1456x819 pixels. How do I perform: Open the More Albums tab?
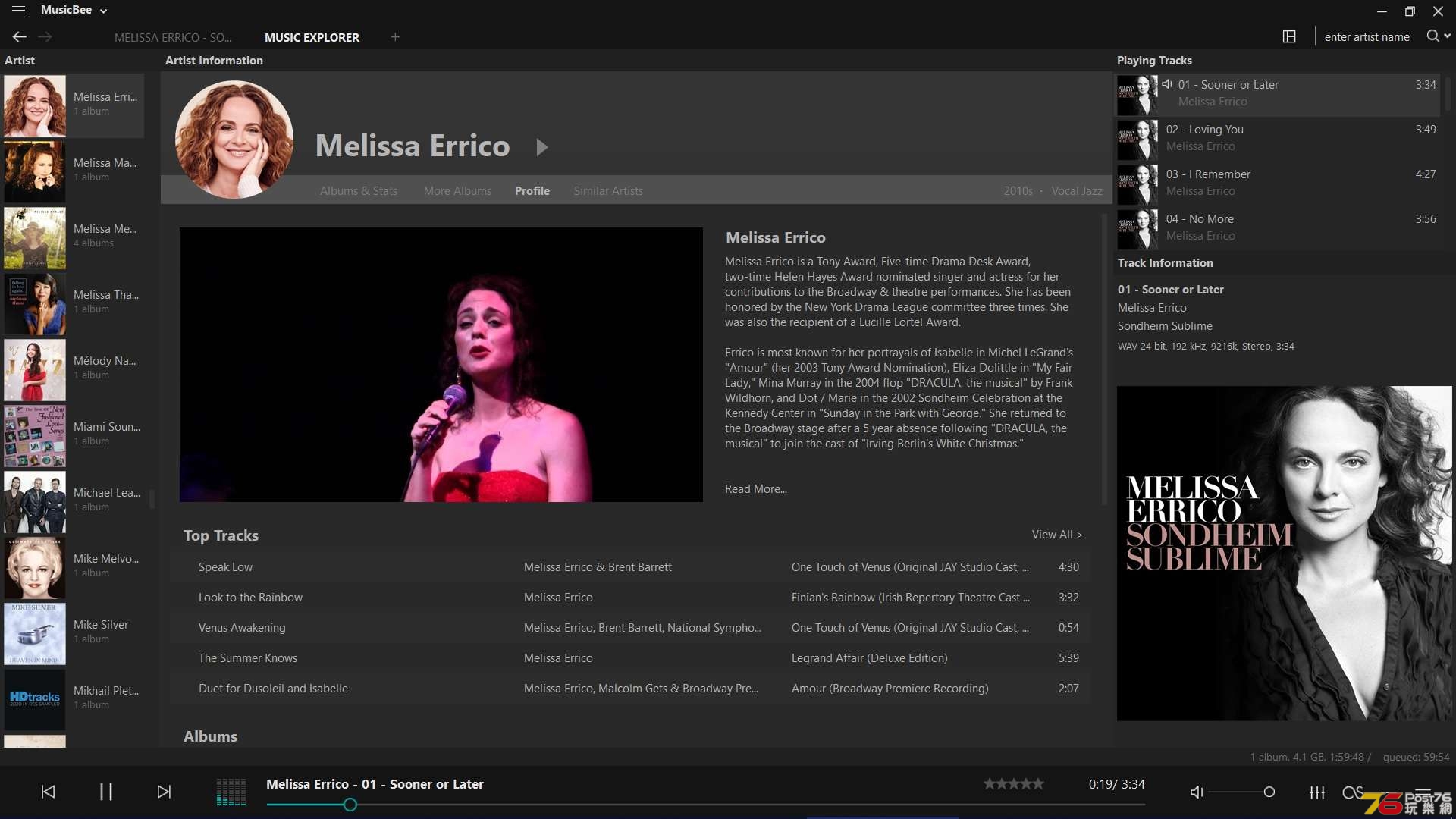(x=457, y=191)
